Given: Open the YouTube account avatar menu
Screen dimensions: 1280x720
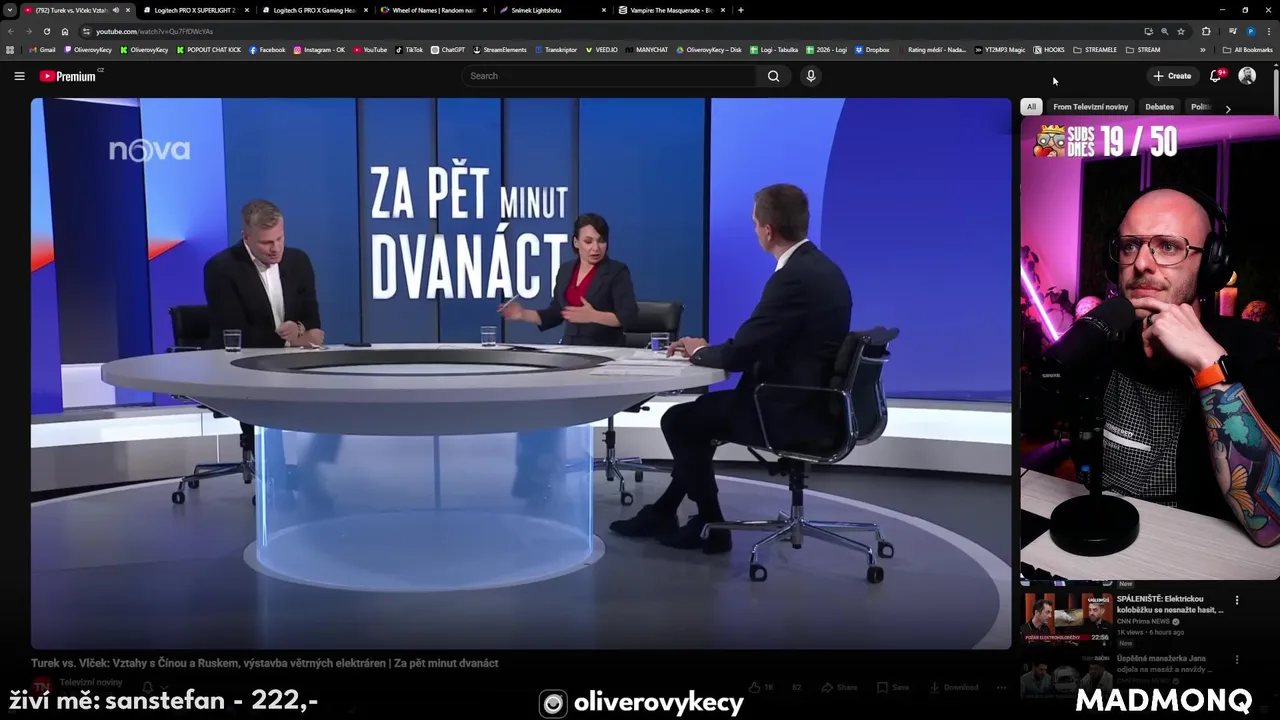Looking at the screenshot, I should coord(1247,76).
